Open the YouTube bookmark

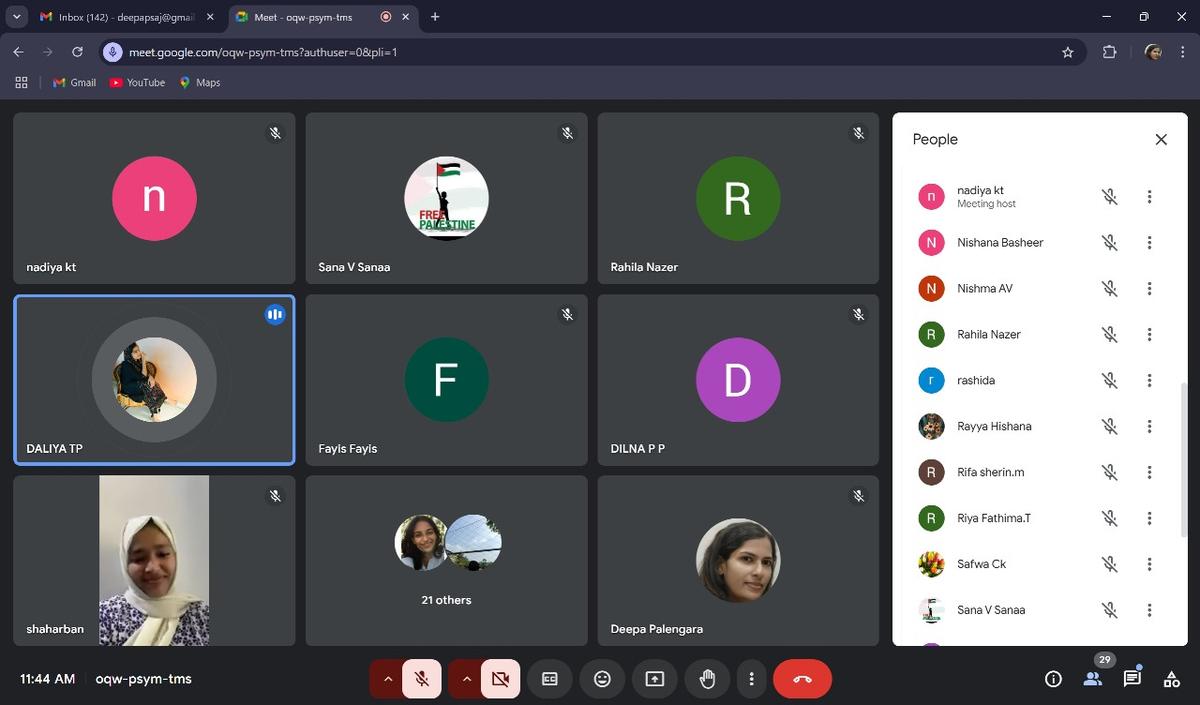[x=137, y=83]
